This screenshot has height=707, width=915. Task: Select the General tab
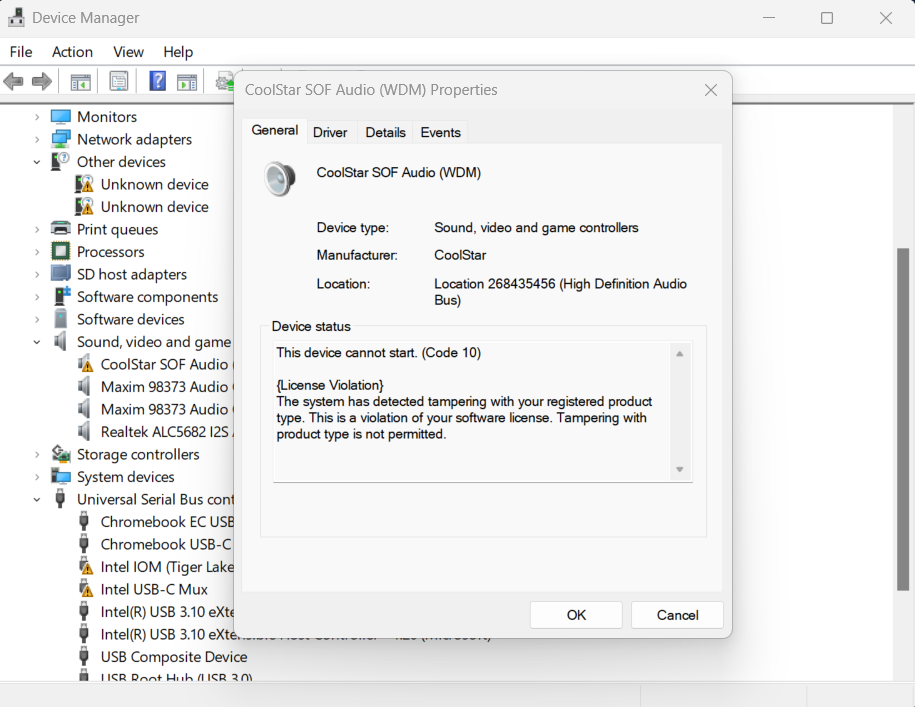(274, 131)
